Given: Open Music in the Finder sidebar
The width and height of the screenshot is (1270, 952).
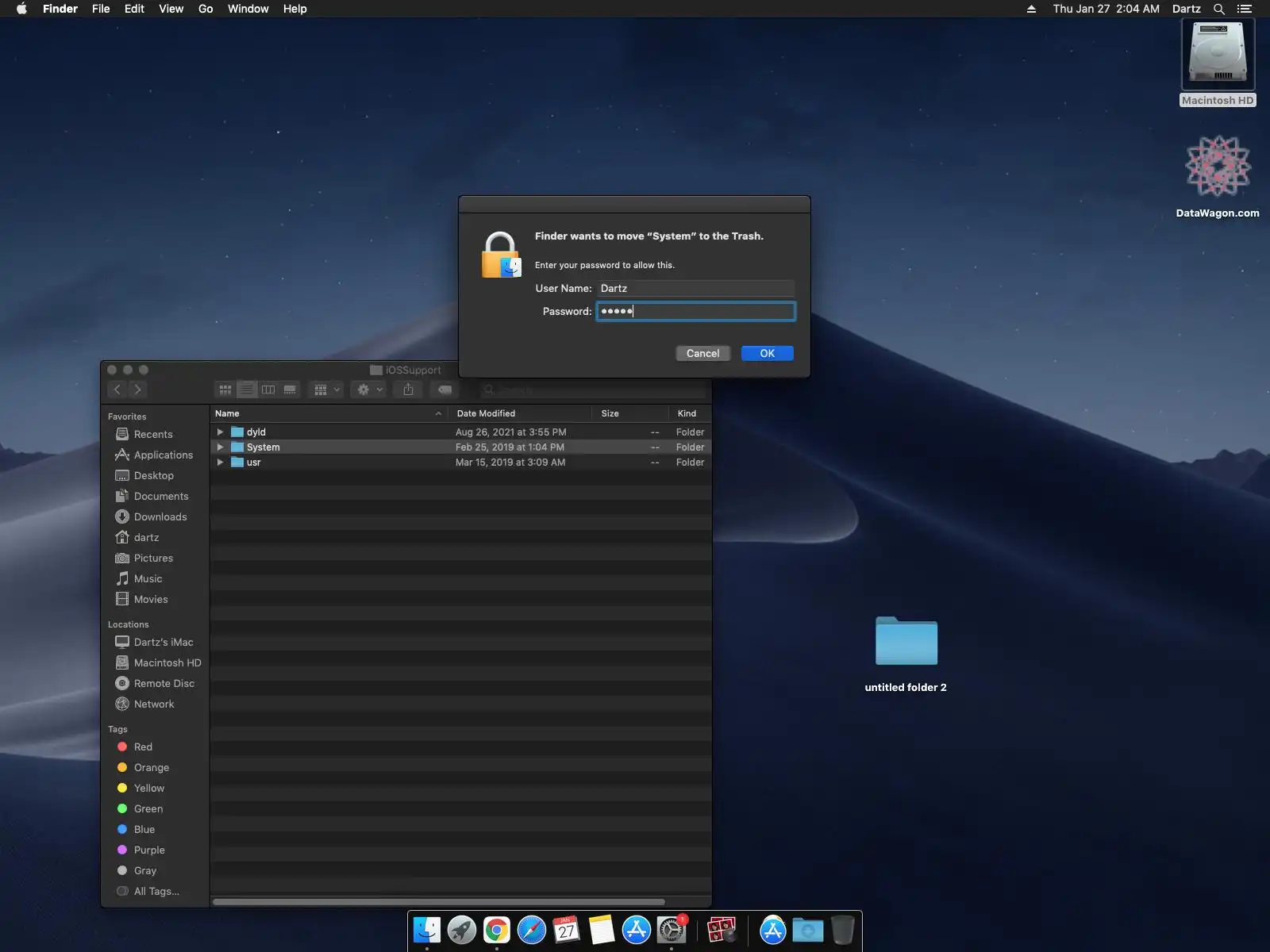Looking at the screenshot, I should coord(139,578).
